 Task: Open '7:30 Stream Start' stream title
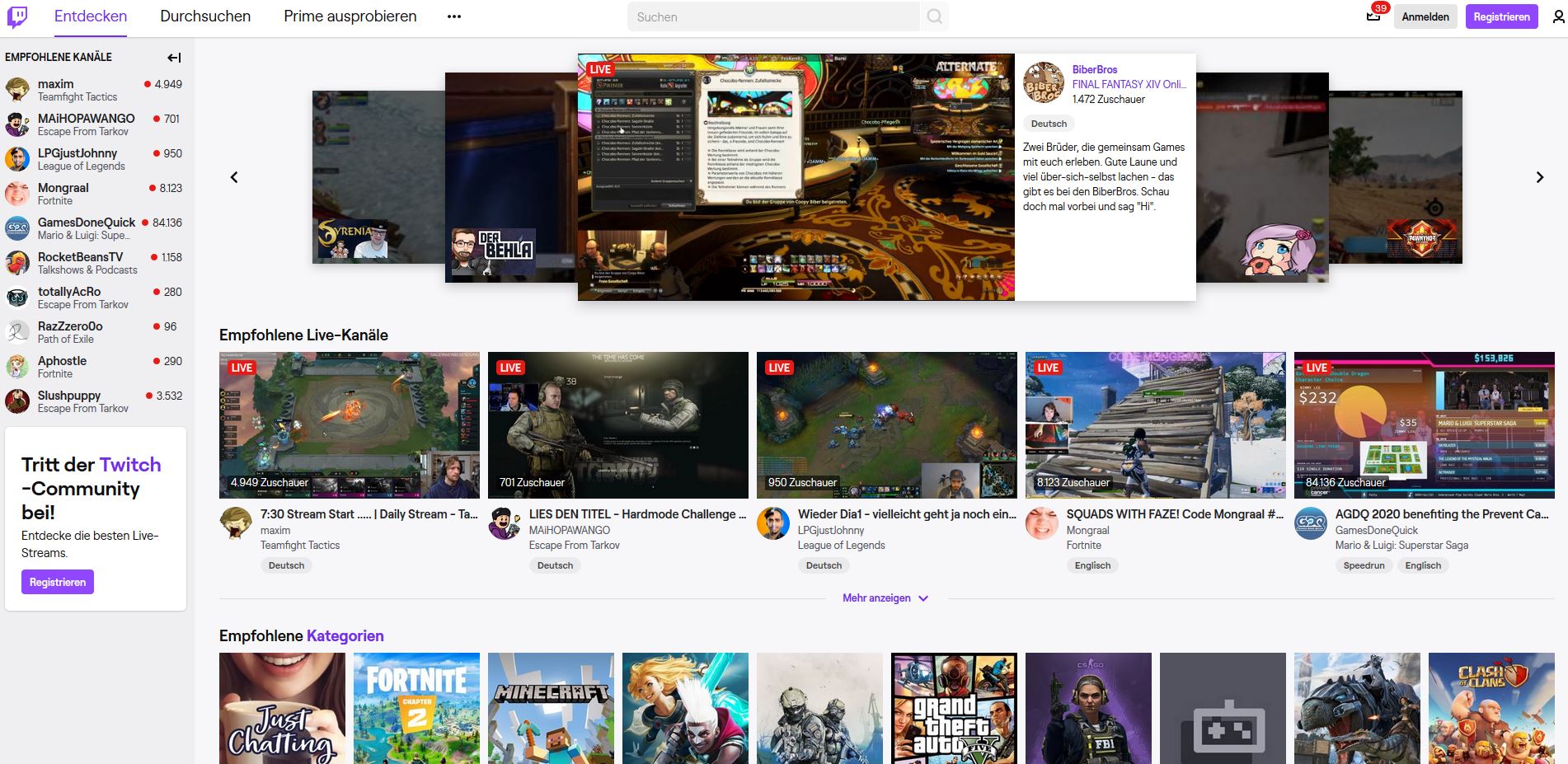369,514
